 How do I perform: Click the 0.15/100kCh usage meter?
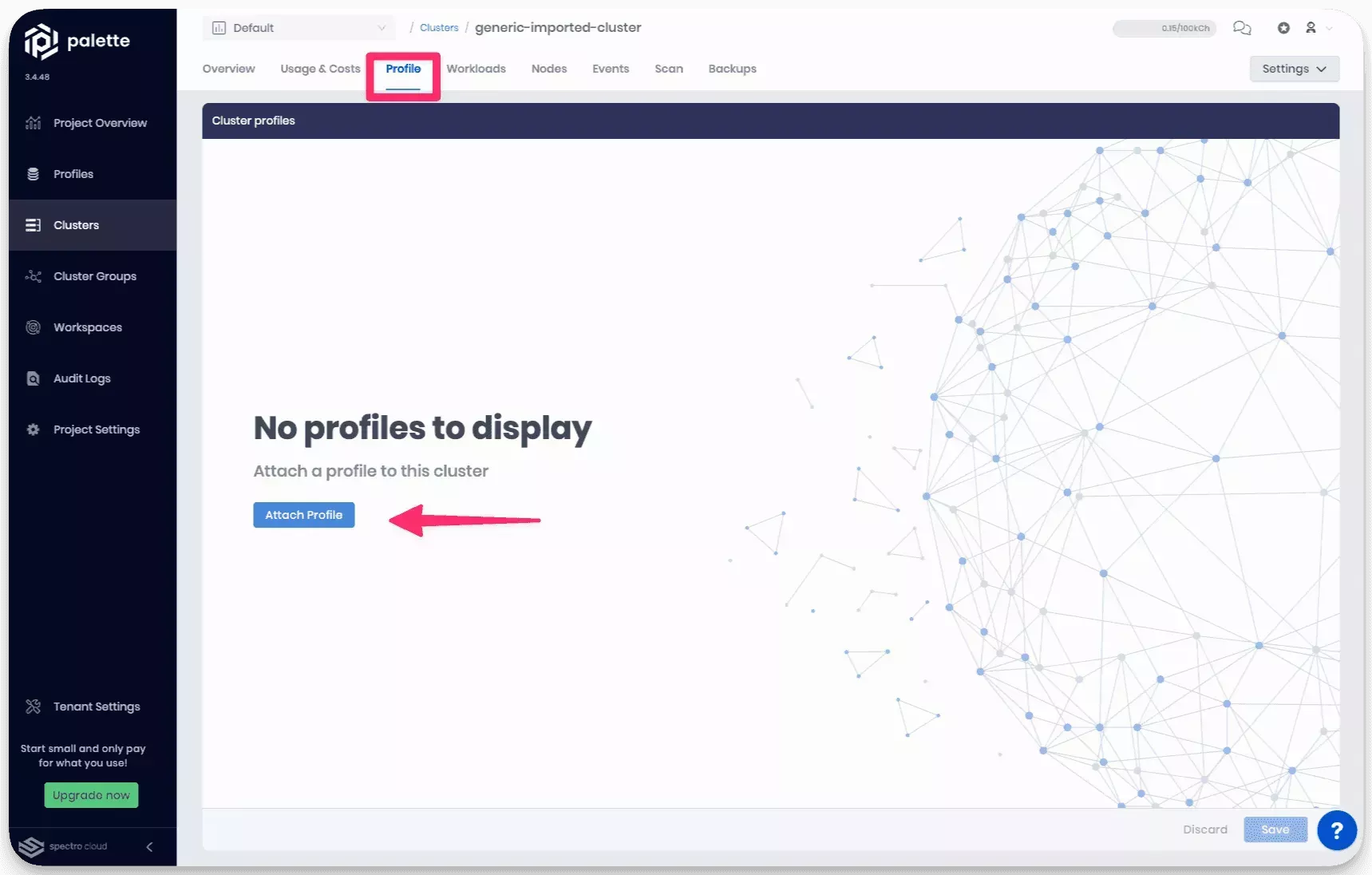(1164, 27)
